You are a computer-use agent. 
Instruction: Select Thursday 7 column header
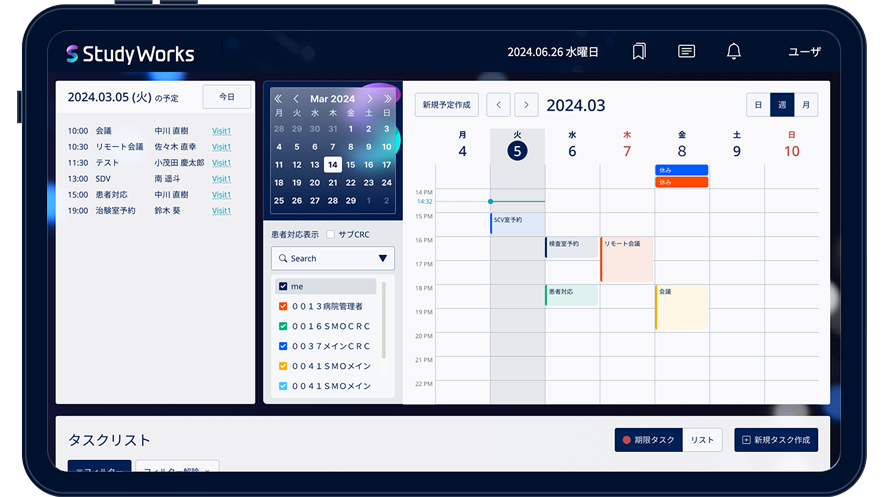(627, 146)
